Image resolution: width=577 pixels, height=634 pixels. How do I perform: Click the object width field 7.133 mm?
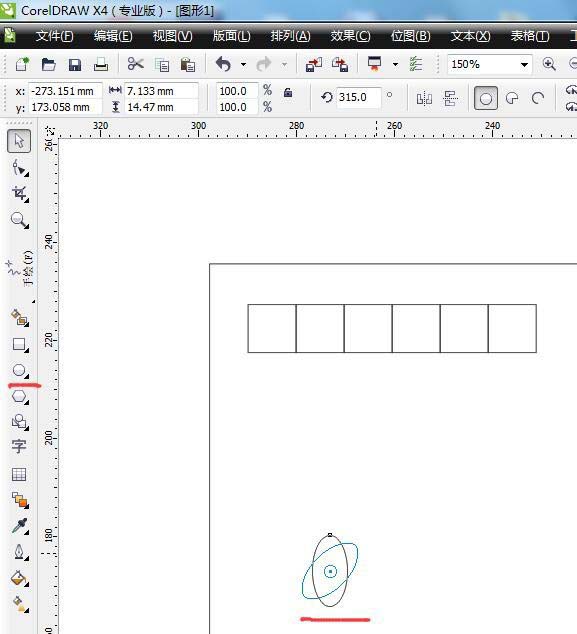[161, 91]
